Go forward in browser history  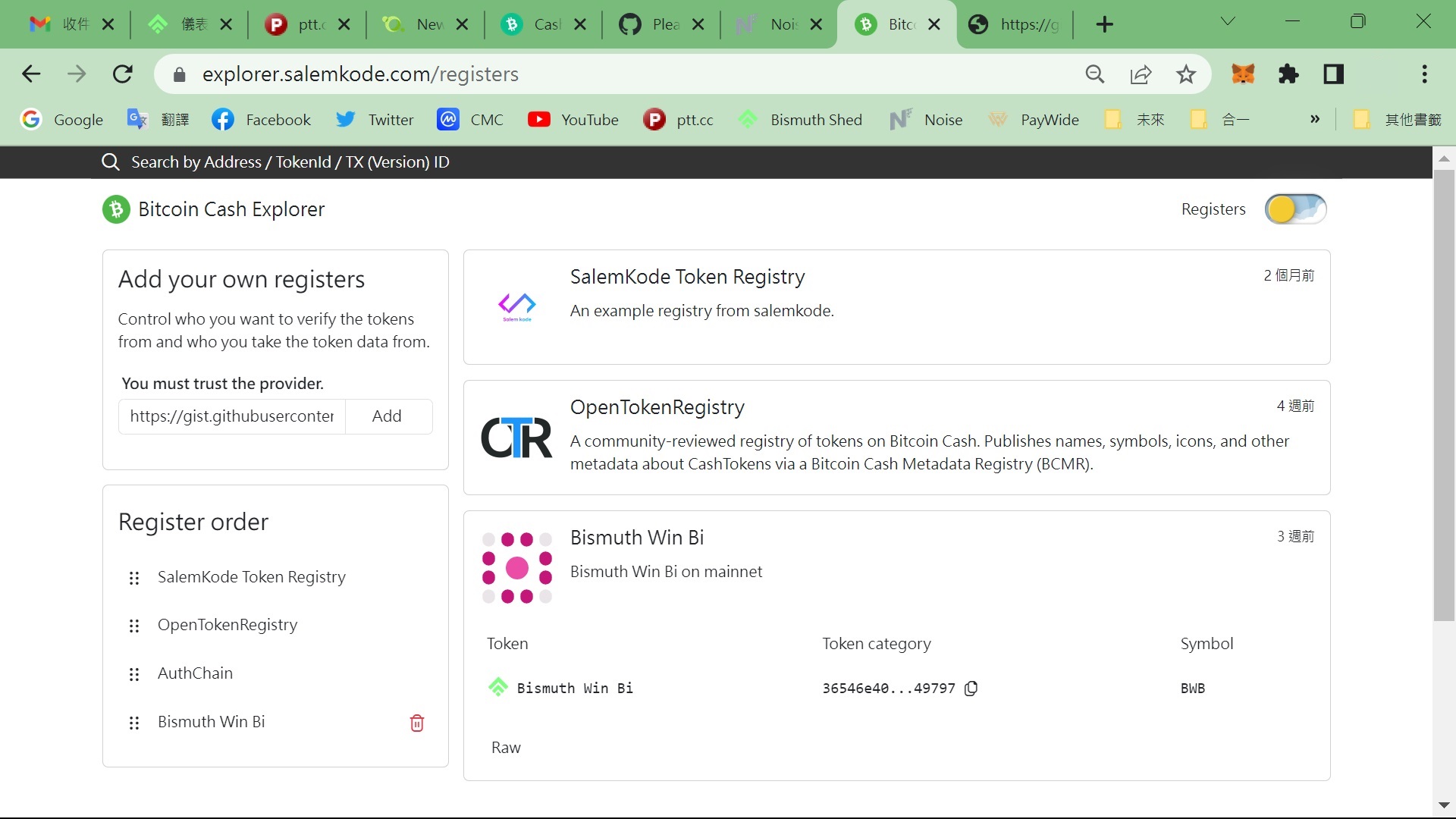point(77,74)
